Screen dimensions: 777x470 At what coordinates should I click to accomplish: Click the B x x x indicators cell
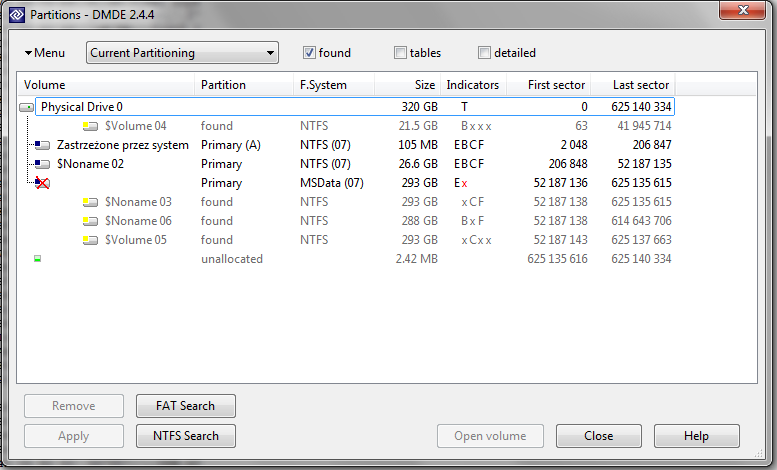pos(476,126)
